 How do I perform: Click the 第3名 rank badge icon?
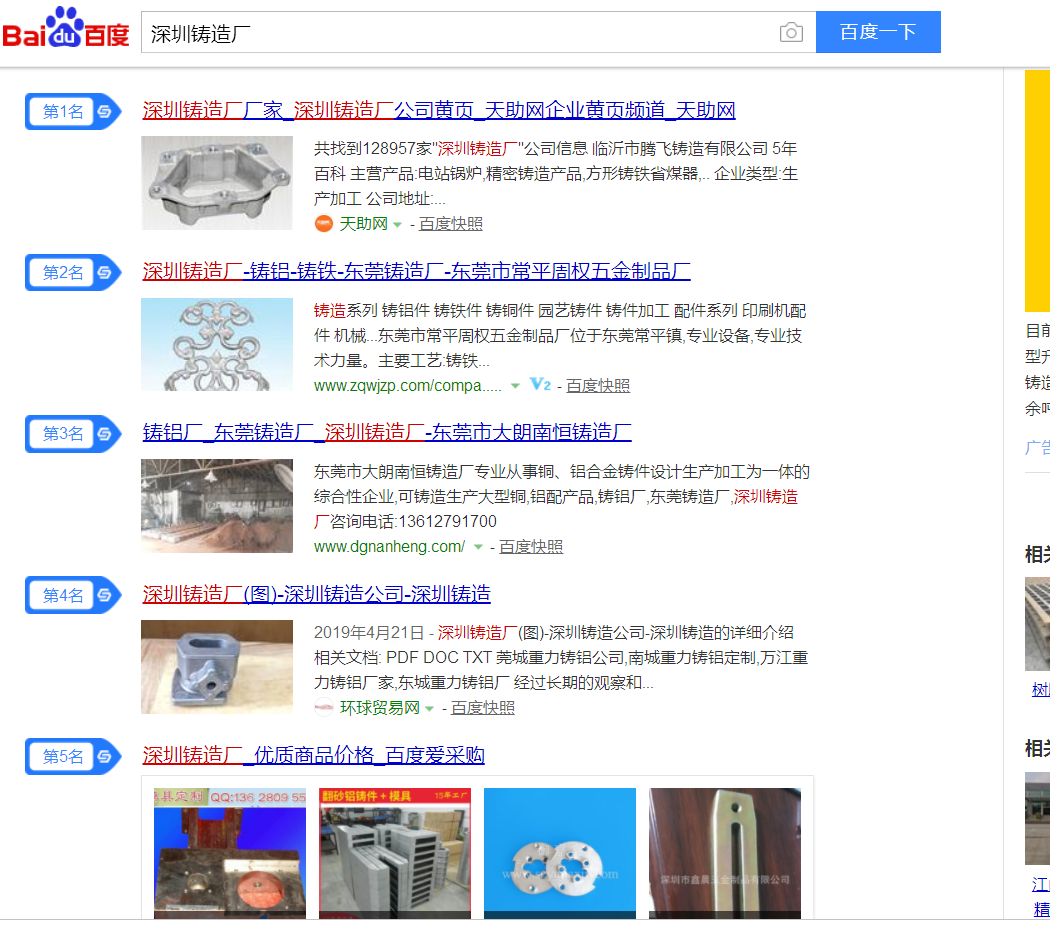(x=74, y=433)
